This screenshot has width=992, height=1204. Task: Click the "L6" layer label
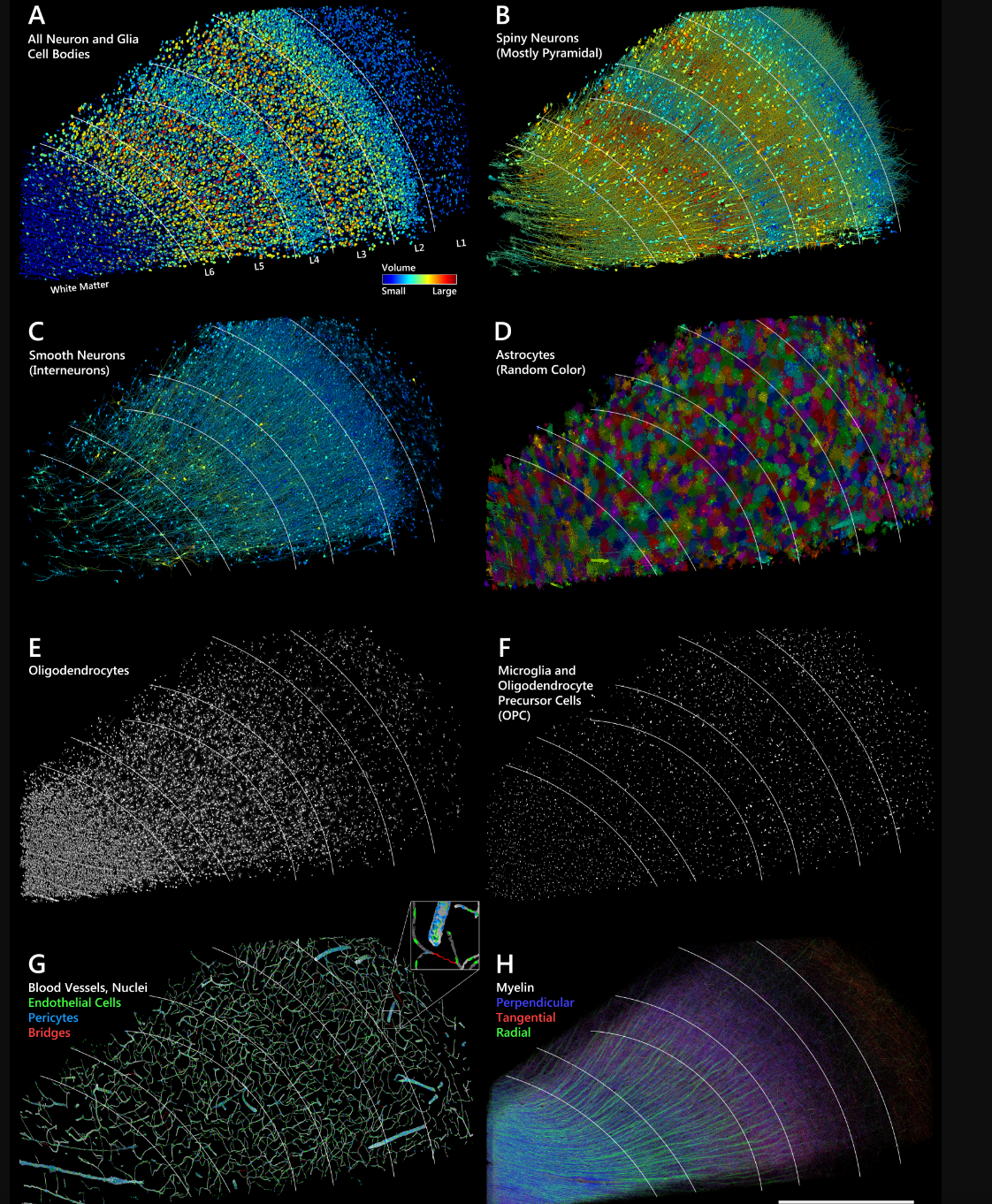(210, 272)
